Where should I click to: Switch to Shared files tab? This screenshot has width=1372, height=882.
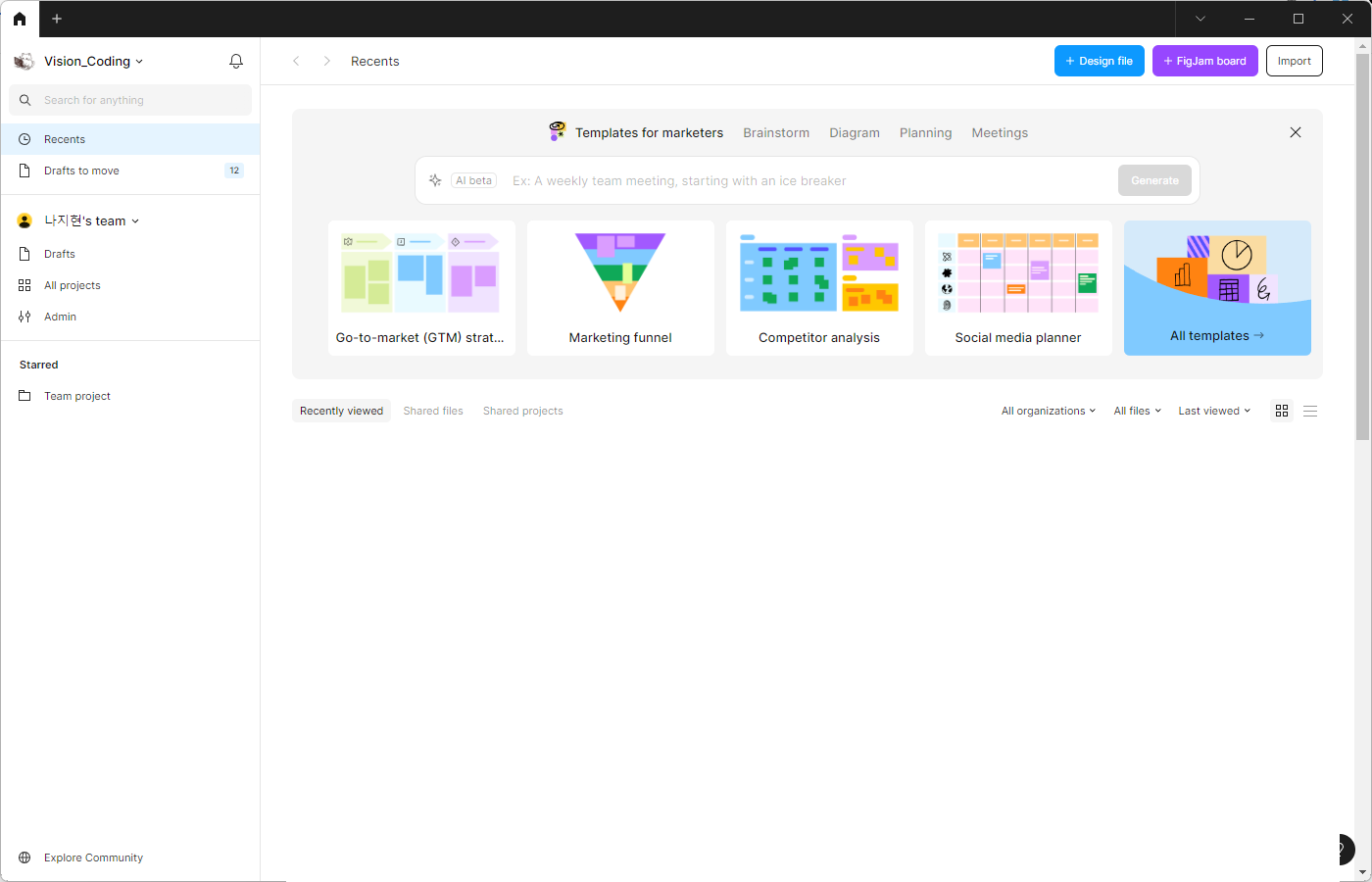click(433, 411)
